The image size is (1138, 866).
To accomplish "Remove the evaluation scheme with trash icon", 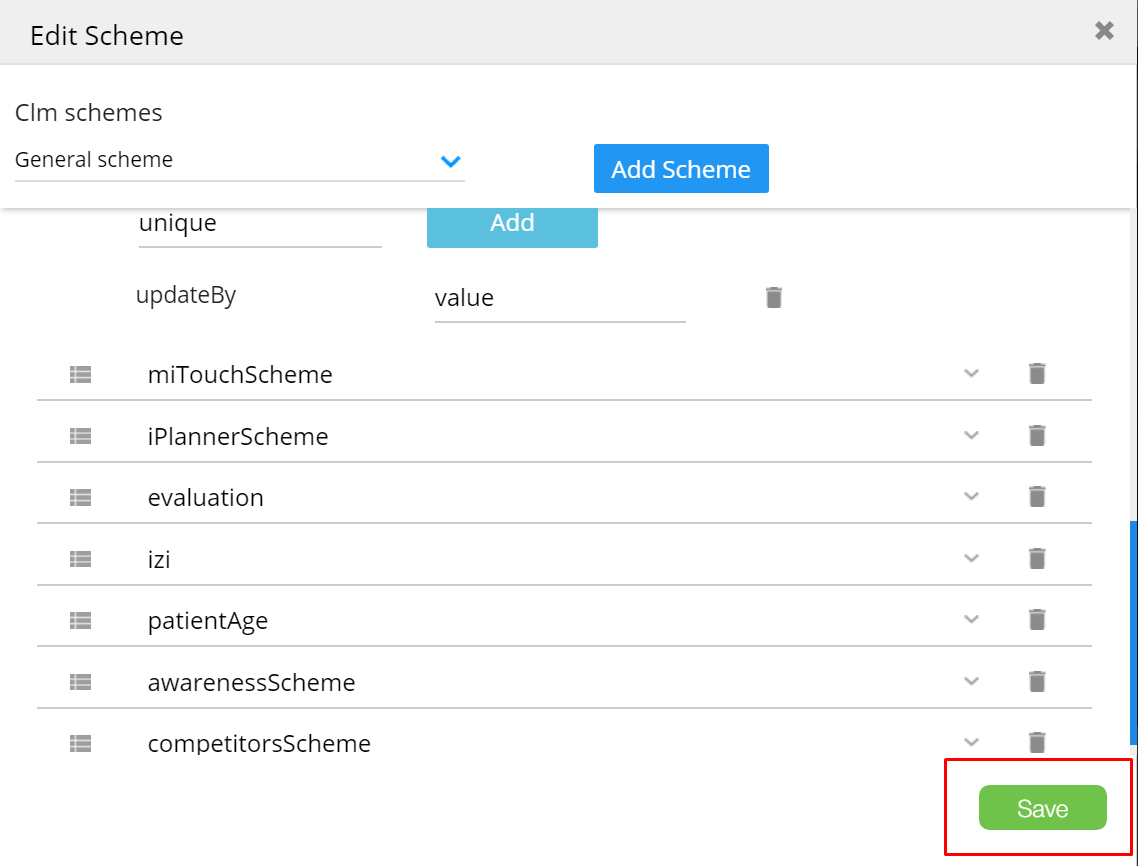I will pyautogui.click(x=1037, y=497).
